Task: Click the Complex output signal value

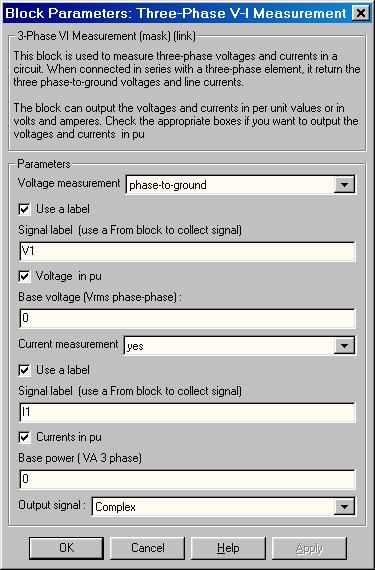Action: 116,507
